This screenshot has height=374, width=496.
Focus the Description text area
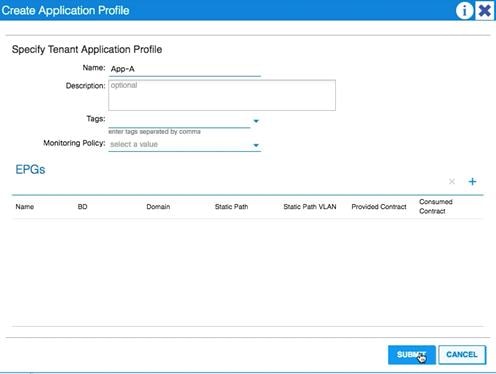(222, 95)
